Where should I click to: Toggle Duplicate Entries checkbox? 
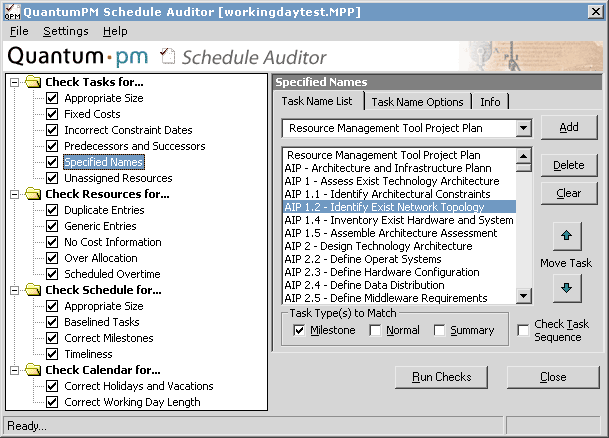click(x=52, y=210)
